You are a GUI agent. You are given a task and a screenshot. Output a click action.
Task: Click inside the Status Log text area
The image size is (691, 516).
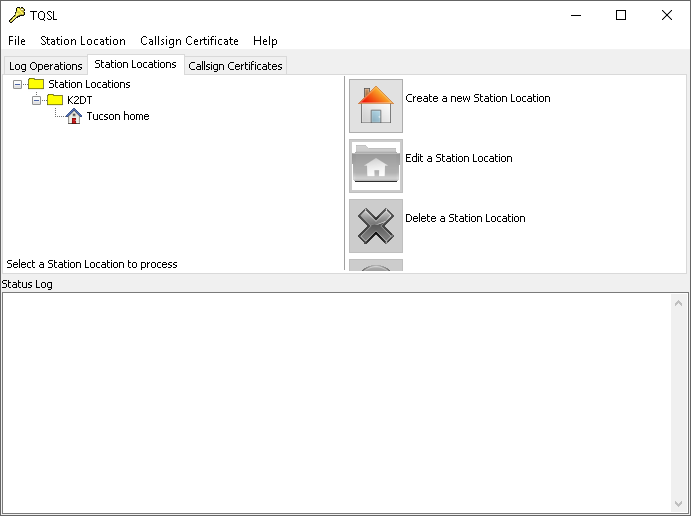pos(337,403)
